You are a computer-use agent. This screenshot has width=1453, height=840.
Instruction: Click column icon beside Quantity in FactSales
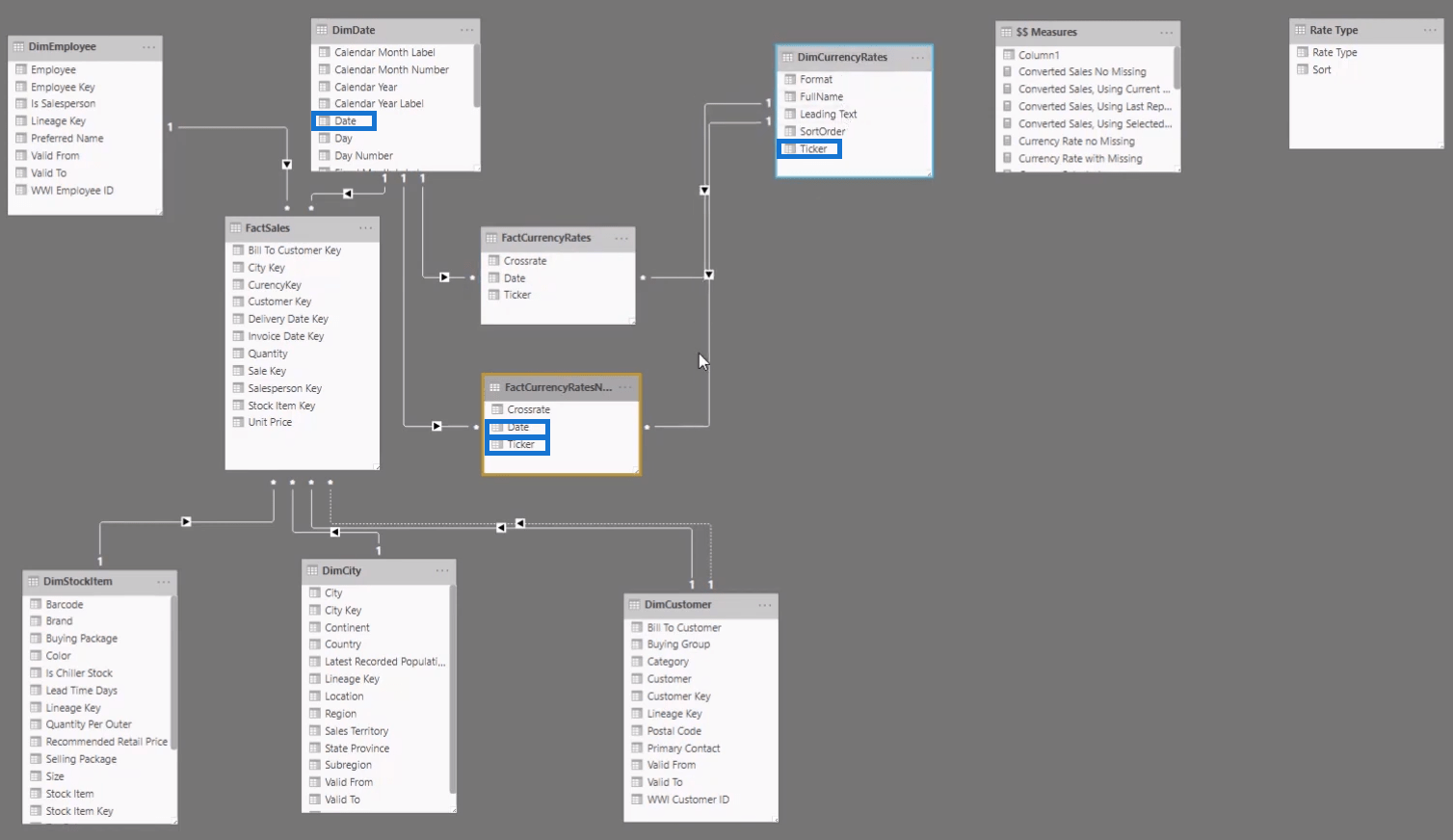(x=238, y=354)
